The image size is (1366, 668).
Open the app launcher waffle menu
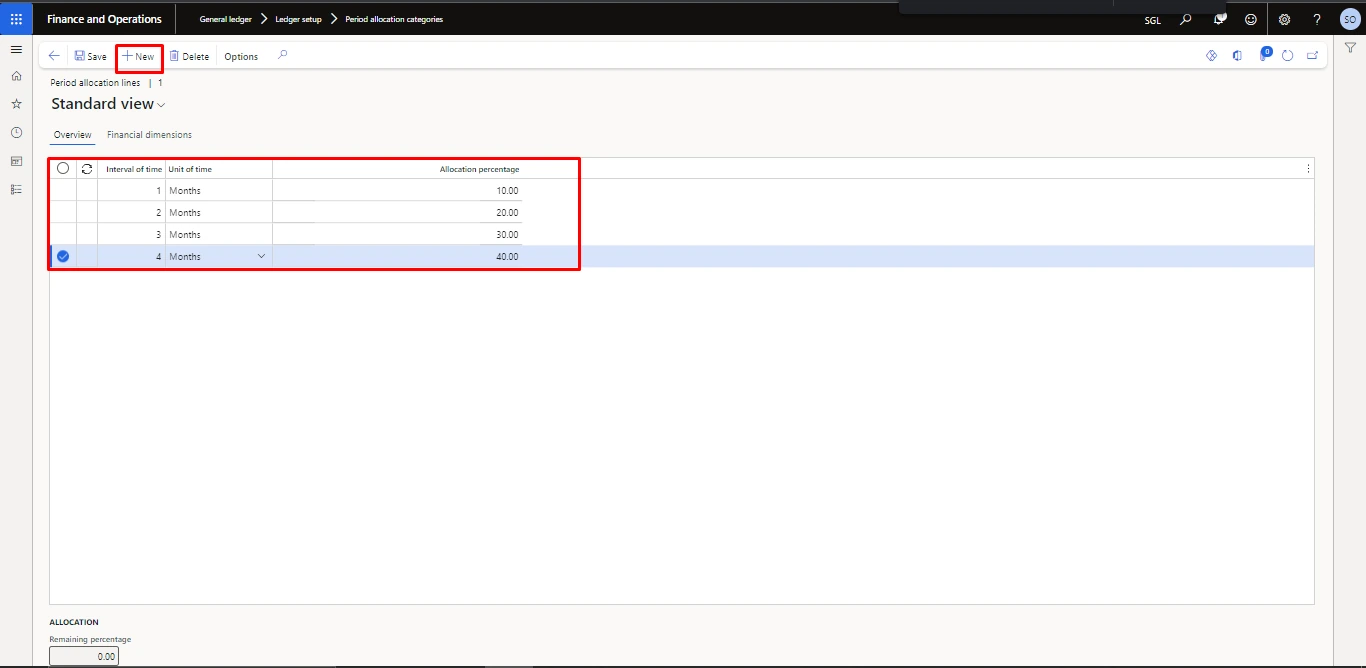[x=16, y=19]
